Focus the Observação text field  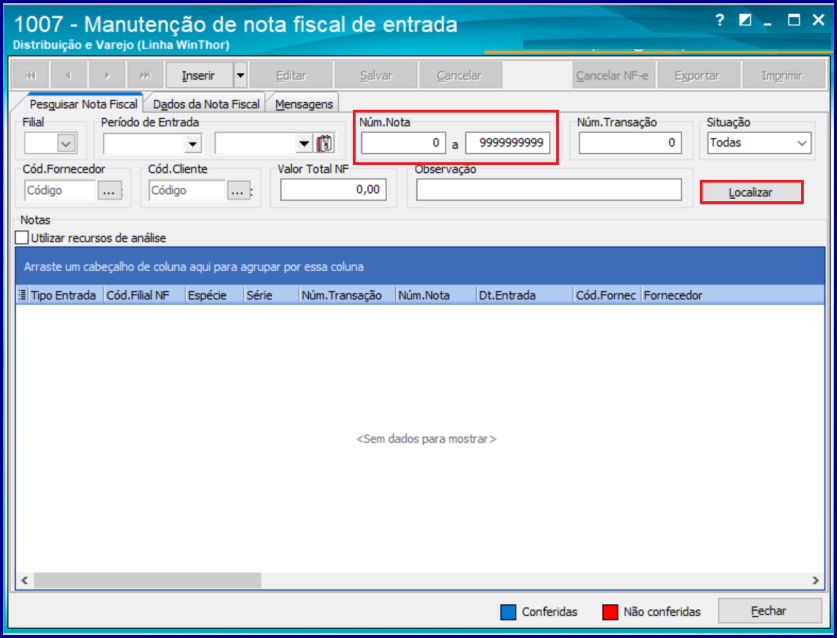549,190
